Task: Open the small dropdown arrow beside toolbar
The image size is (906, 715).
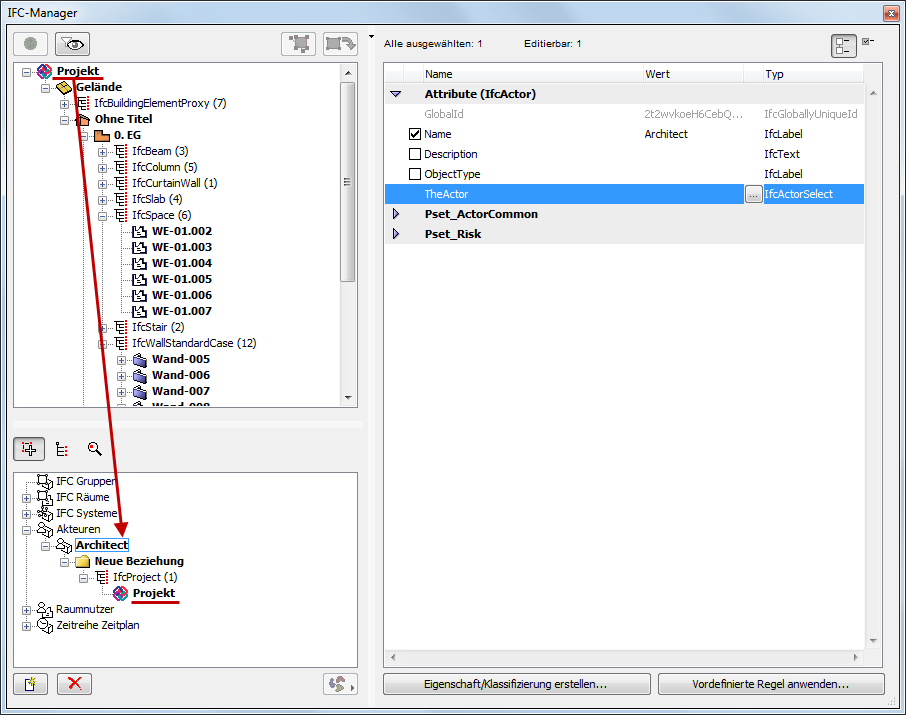Action: 371,36
